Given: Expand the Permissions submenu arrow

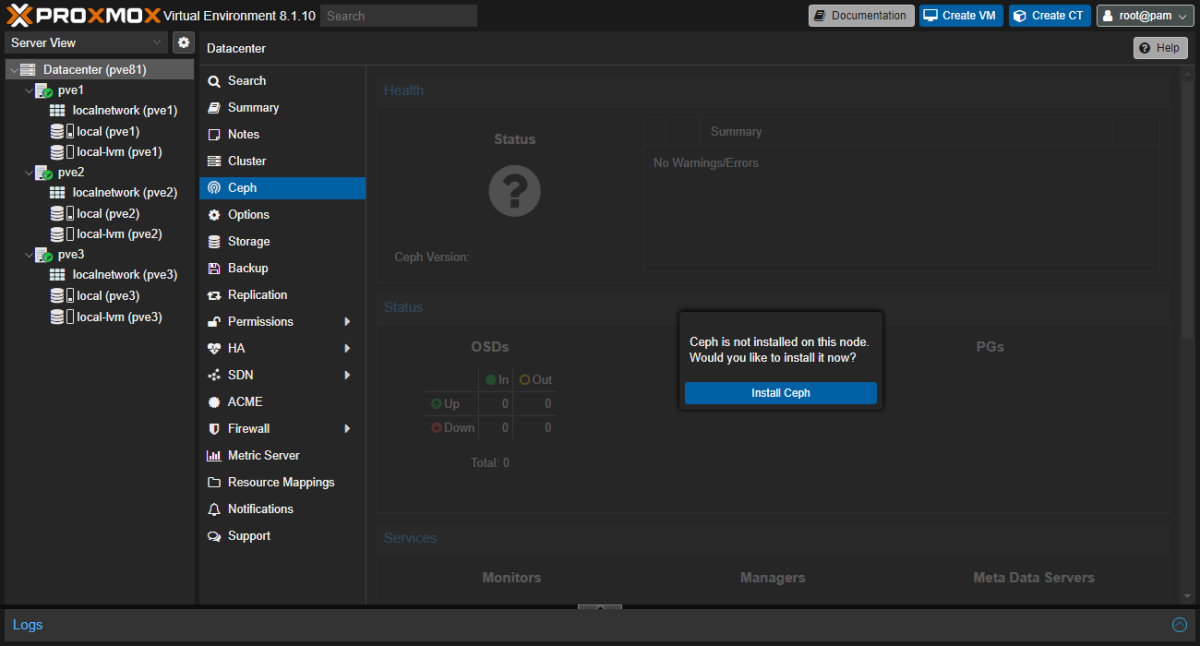Looking at the screenshot, I should 348,322.
